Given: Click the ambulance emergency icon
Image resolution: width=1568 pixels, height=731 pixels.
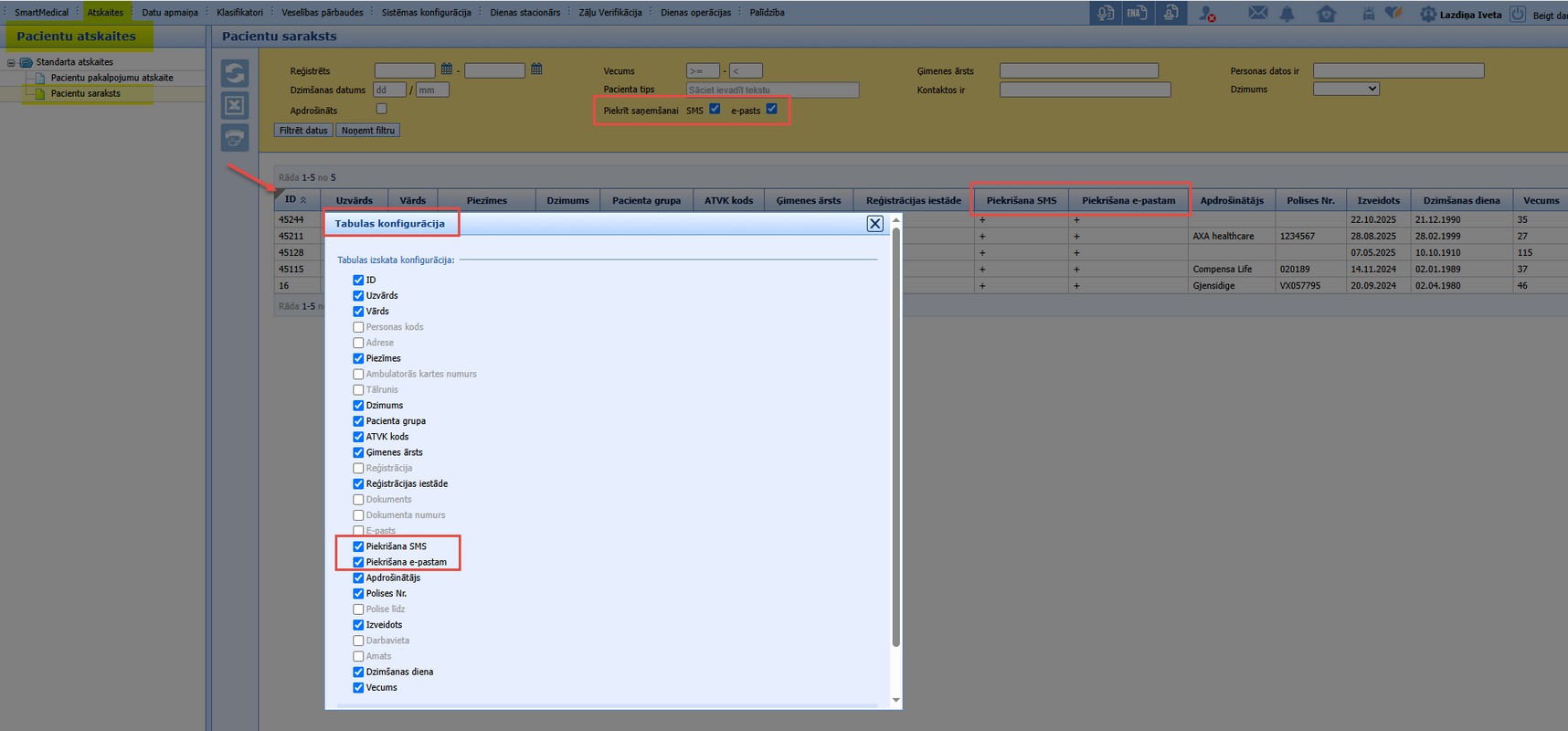Looking at the screenshot, I should pos(1368,14).
